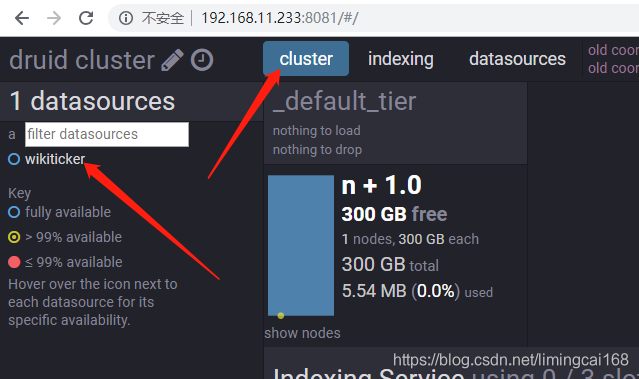The image size is (639, 379).
Task: Click the '5.54 MB (0.0%) used' text
Action: 417,291
